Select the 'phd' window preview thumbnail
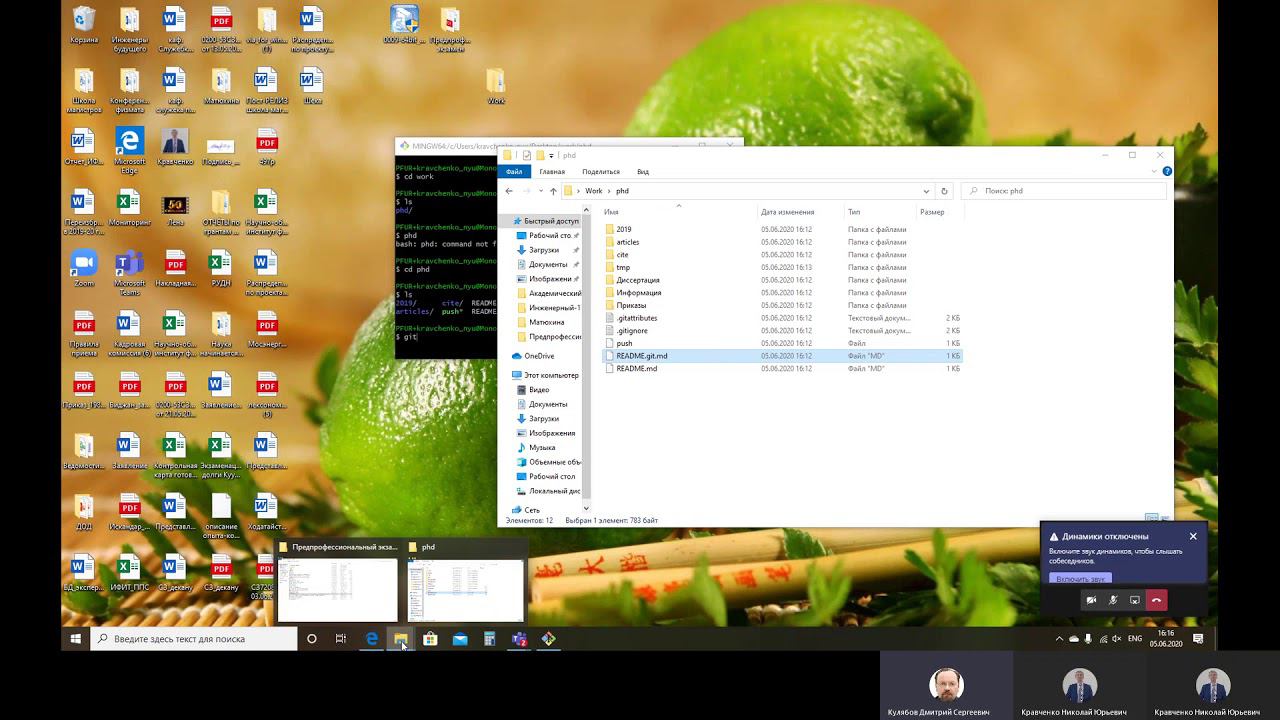 tap(465, 590)
